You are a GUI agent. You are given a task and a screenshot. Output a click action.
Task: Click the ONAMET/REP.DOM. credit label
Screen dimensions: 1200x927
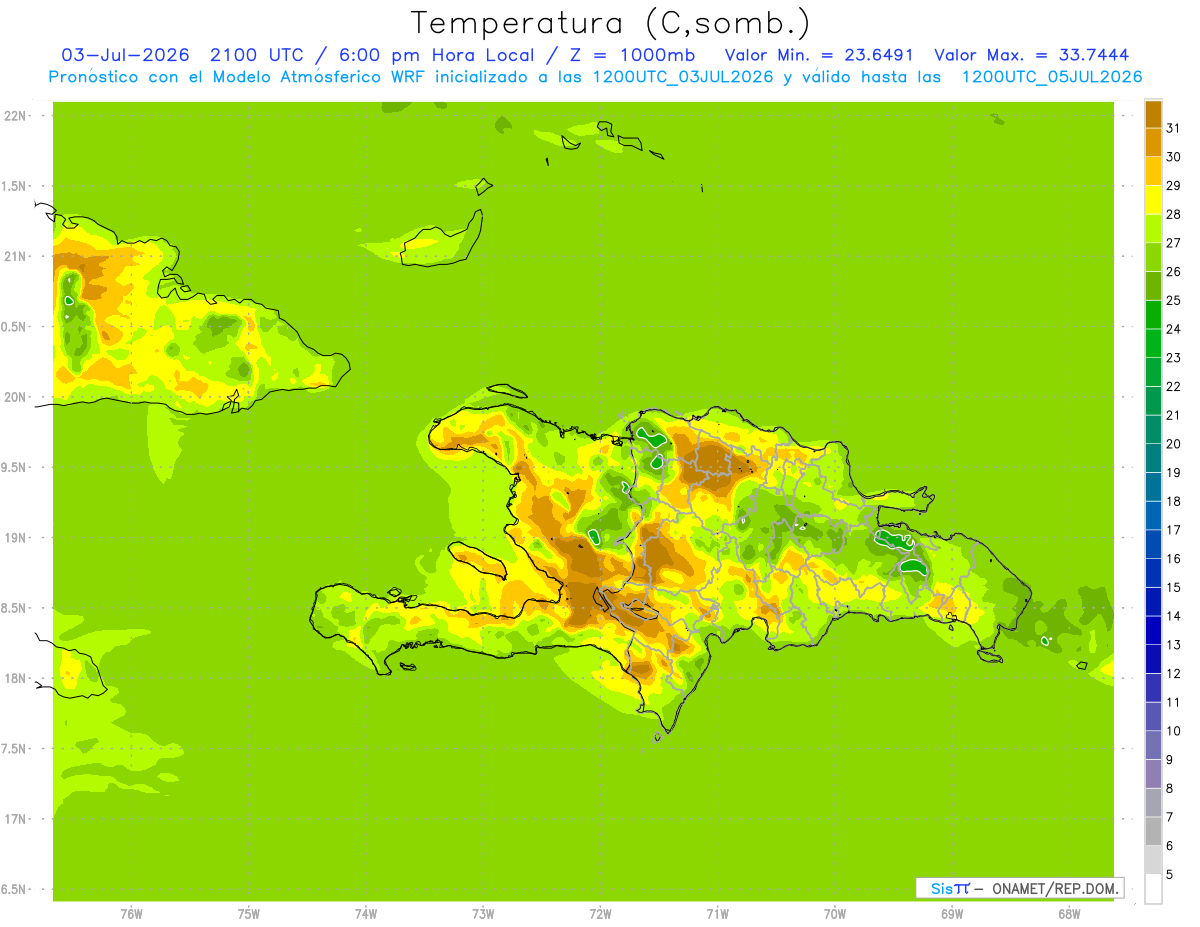[x=1055, y=888]
